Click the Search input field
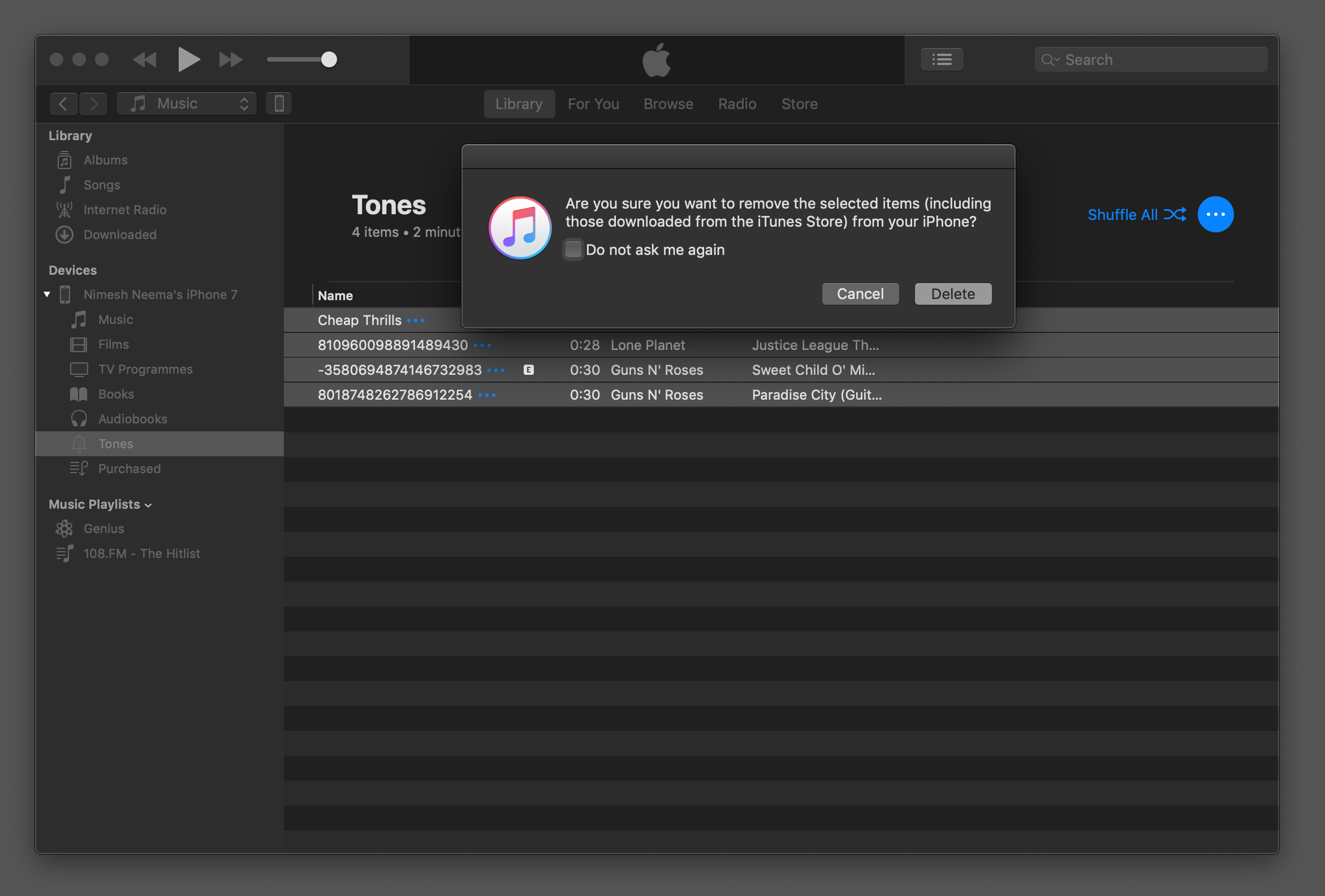This screenshot has height=896, width=1325. point(1158,60)
